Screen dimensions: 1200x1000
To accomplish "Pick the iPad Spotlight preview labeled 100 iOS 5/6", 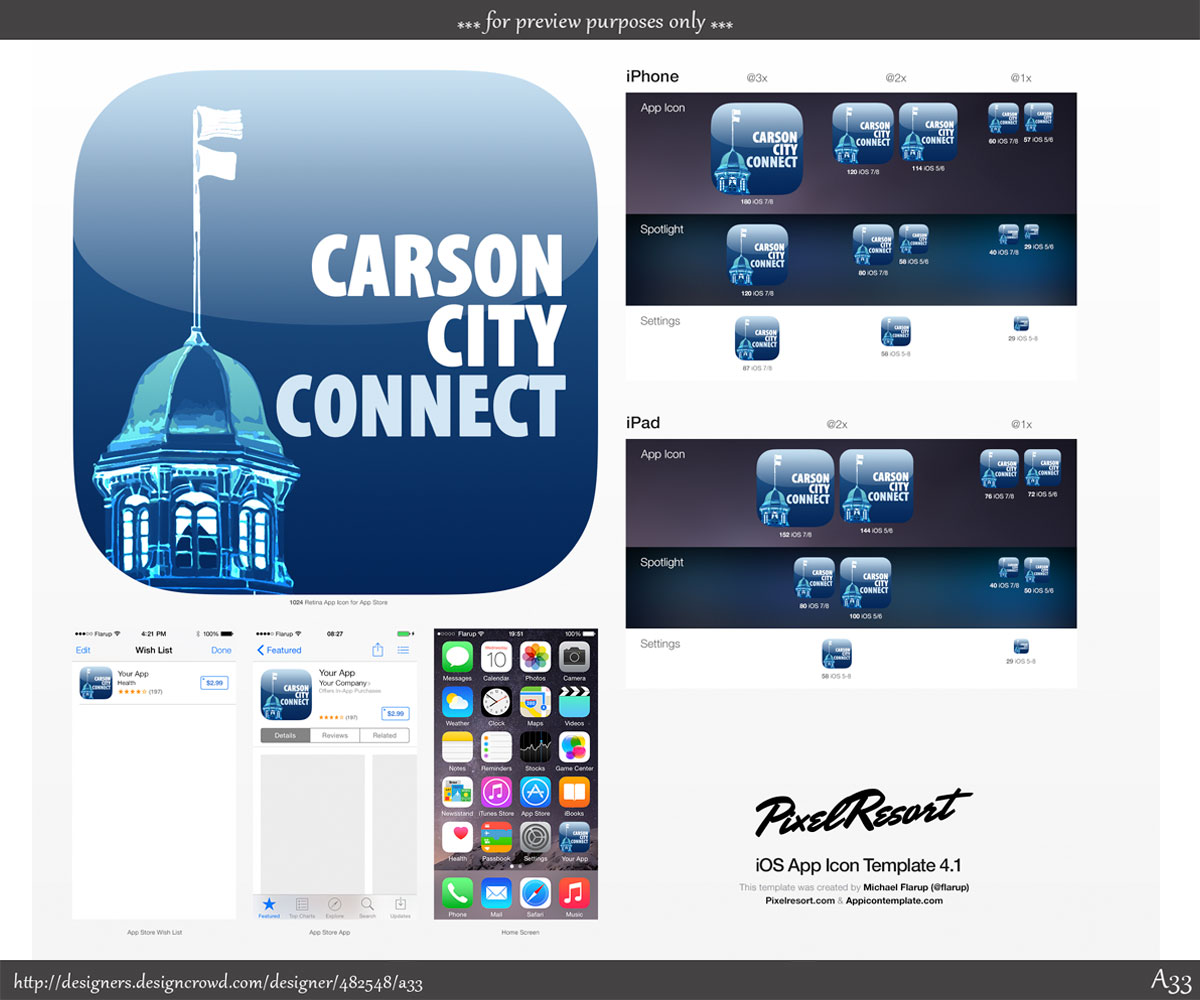I will point(865,583).
